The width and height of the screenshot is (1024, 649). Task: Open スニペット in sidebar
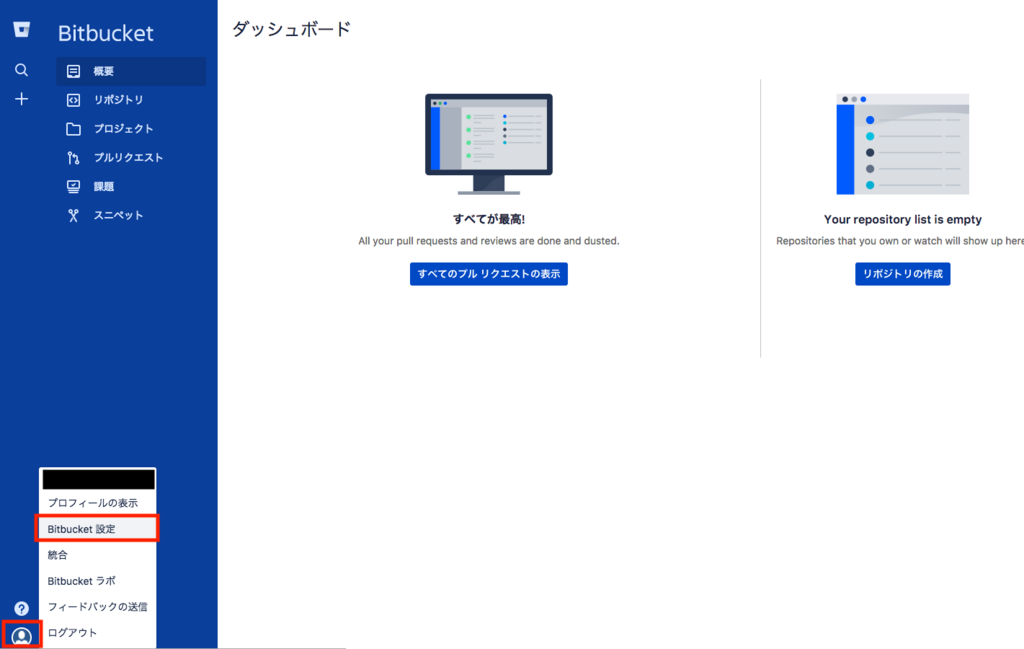tap(131, 215)
